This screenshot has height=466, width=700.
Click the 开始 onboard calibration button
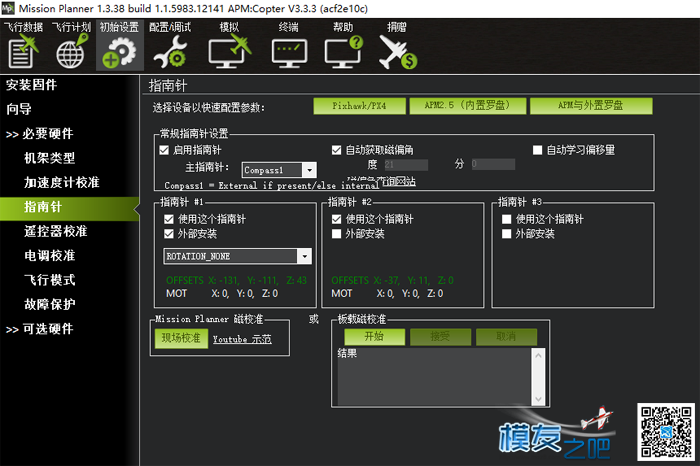(374, 336)
